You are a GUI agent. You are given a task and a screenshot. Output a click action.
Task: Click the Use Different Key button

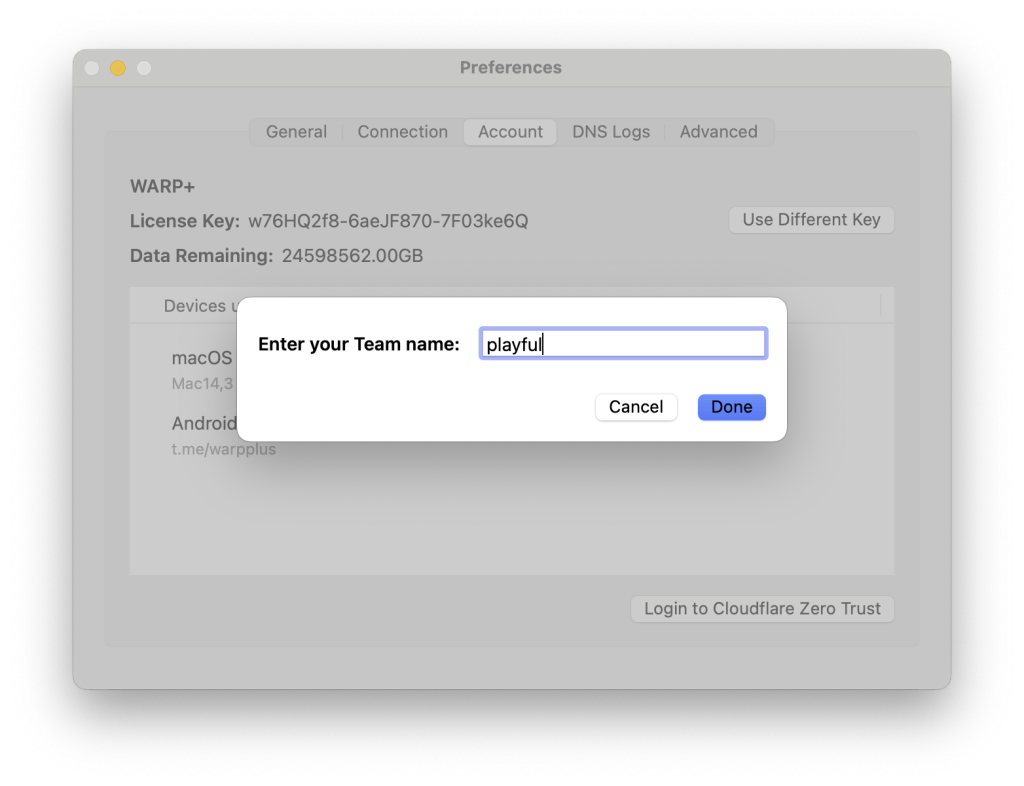(811, 220)
